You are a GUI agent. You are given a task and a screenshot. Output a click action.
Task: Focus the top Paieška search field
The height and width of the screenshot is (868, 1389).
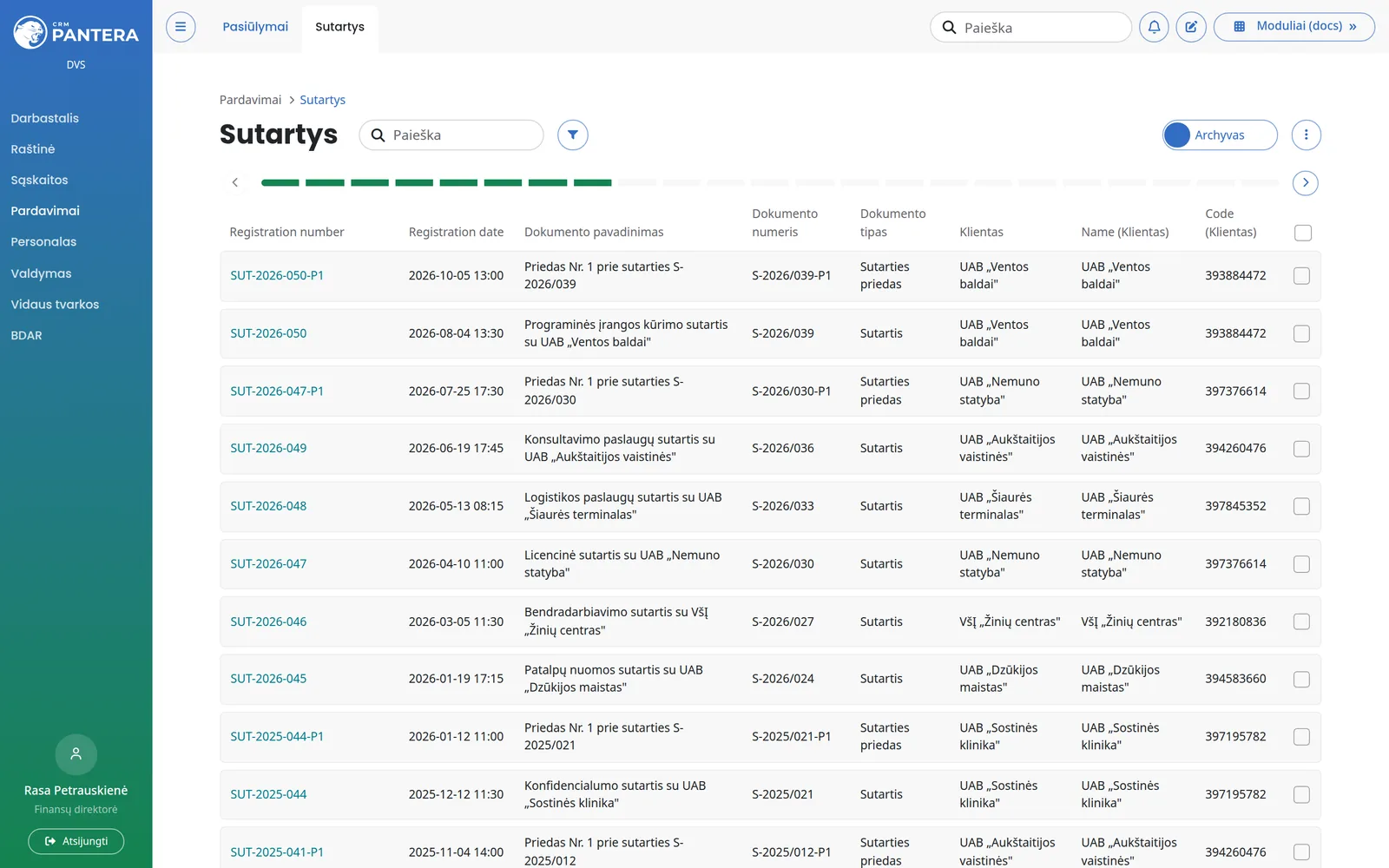(1030, 28)
